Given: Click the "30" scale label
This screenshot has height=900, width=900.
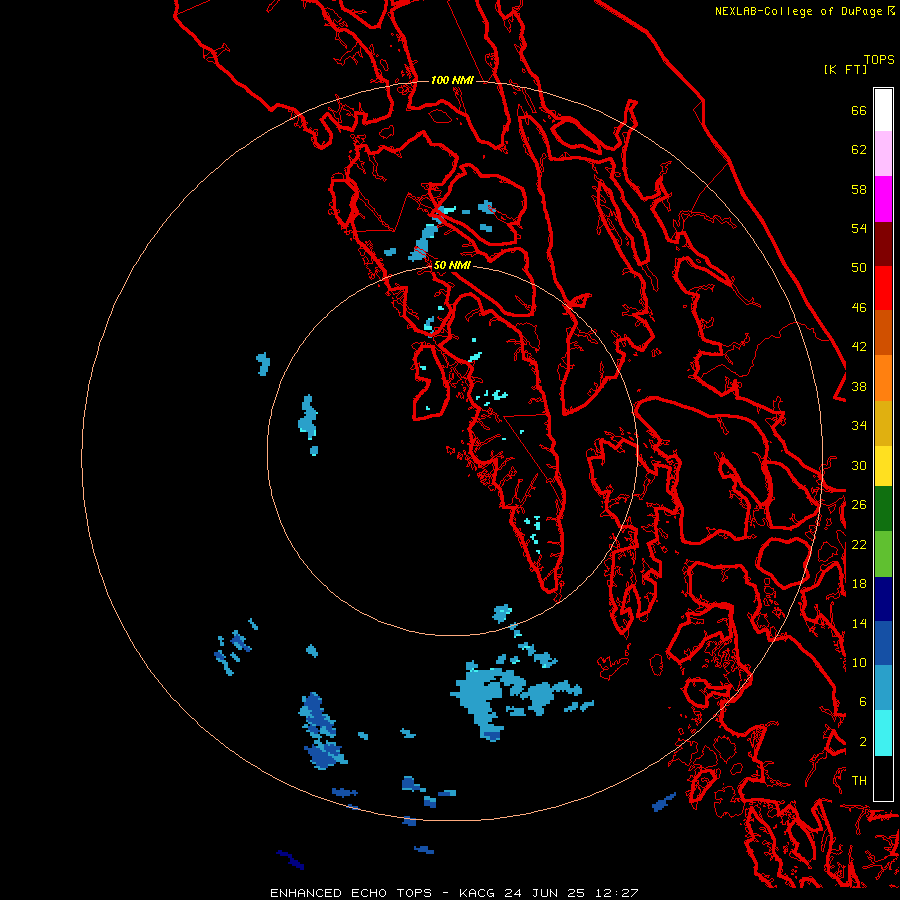Looking at the screenshot, I should point(859,465).
